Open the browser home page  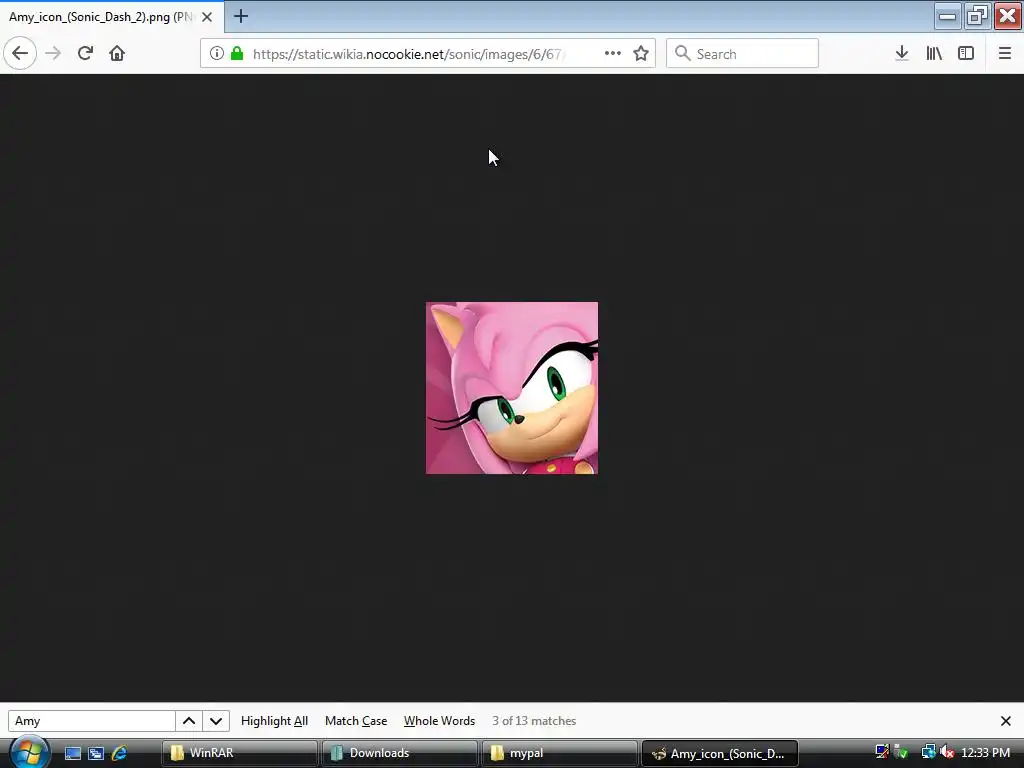(x=117, y=54)
